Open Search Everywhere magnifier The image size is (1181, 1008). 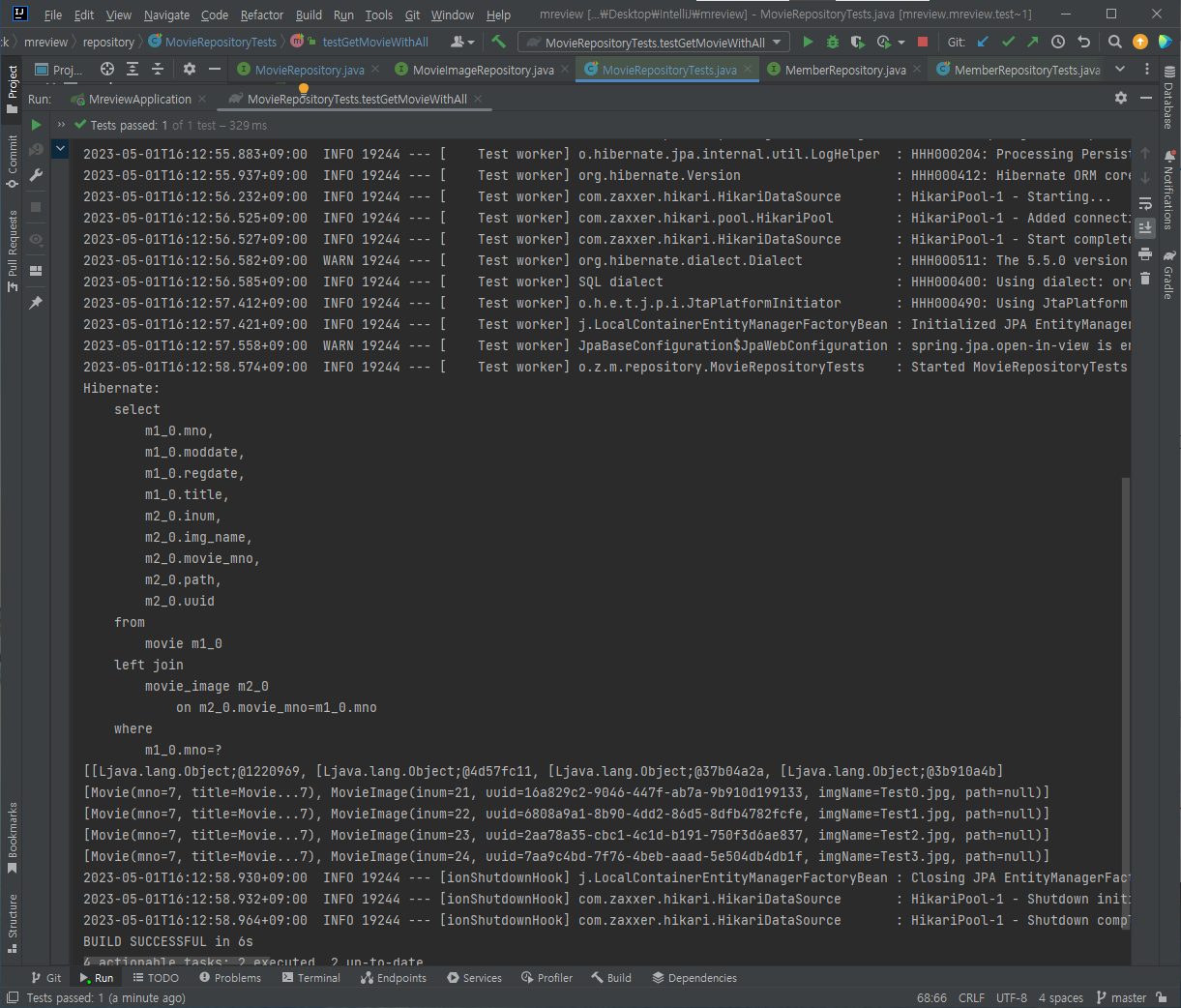pyautogui.click(x=1115, y=42)
